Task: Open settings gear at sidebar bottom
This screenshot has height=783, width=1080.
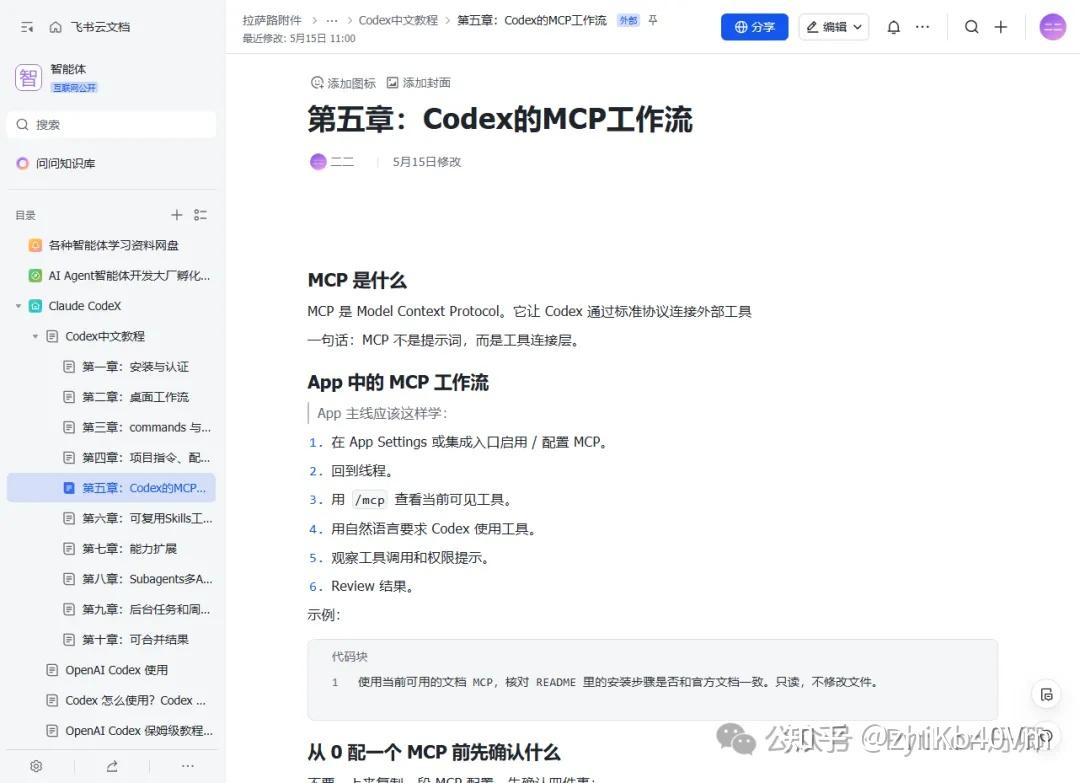Action: click(37, 766)
